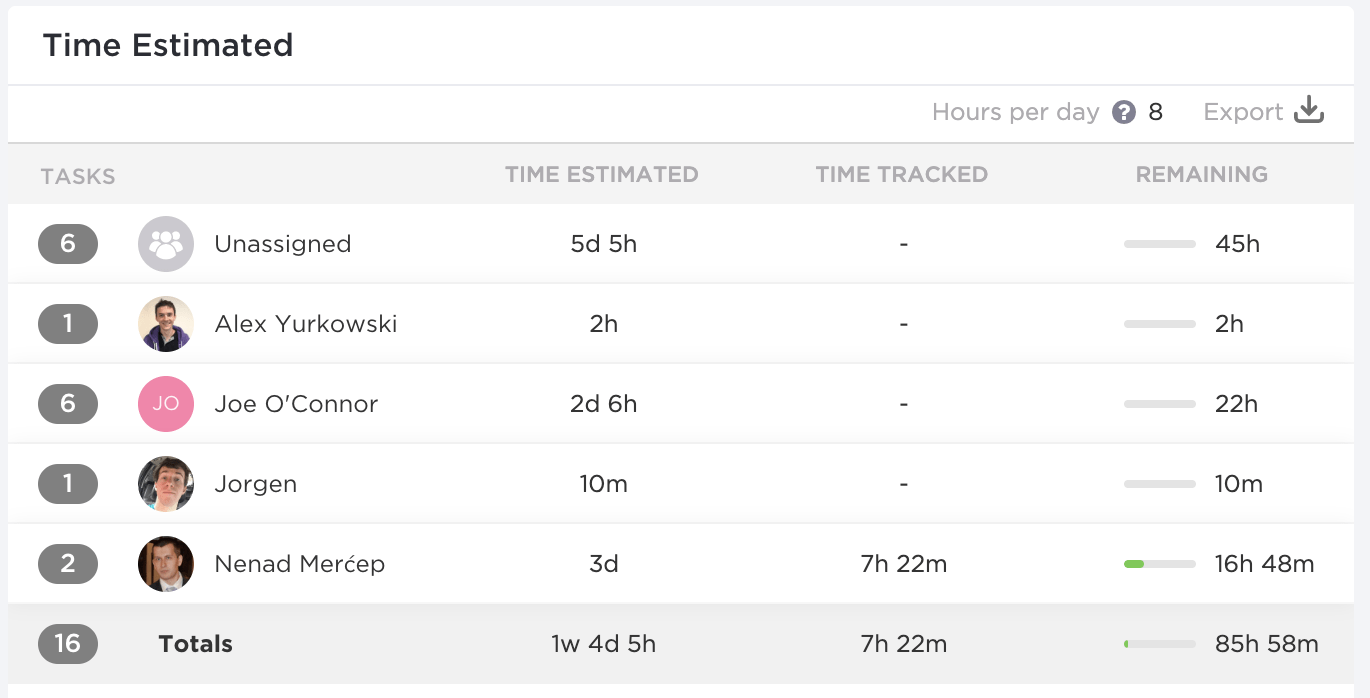
Task: Click Nenad Merćep's tracked time 7h 22m
Action: 903,564
